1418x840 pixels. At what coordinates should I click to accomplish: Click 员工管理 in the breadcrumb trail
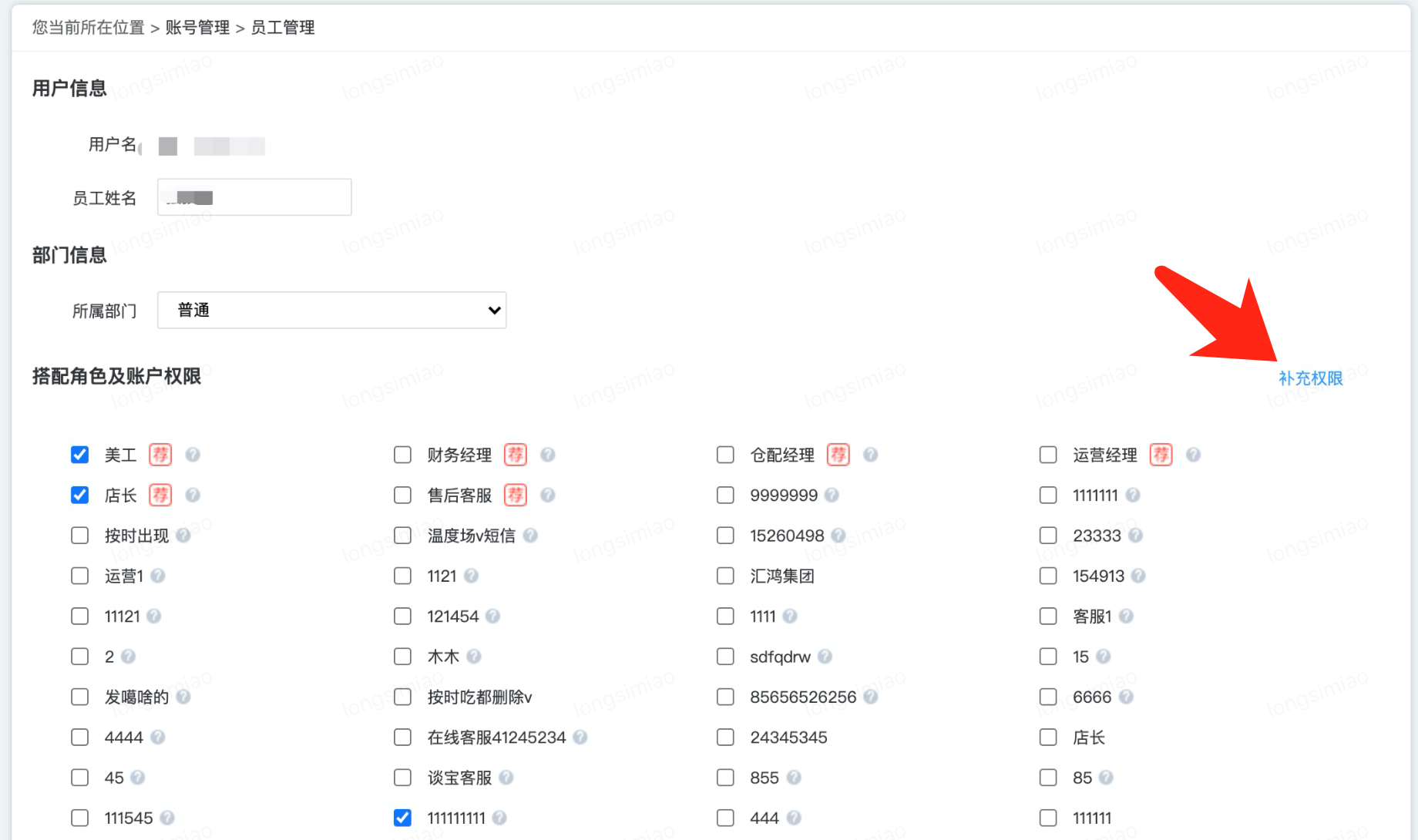(x=282, y=27)
